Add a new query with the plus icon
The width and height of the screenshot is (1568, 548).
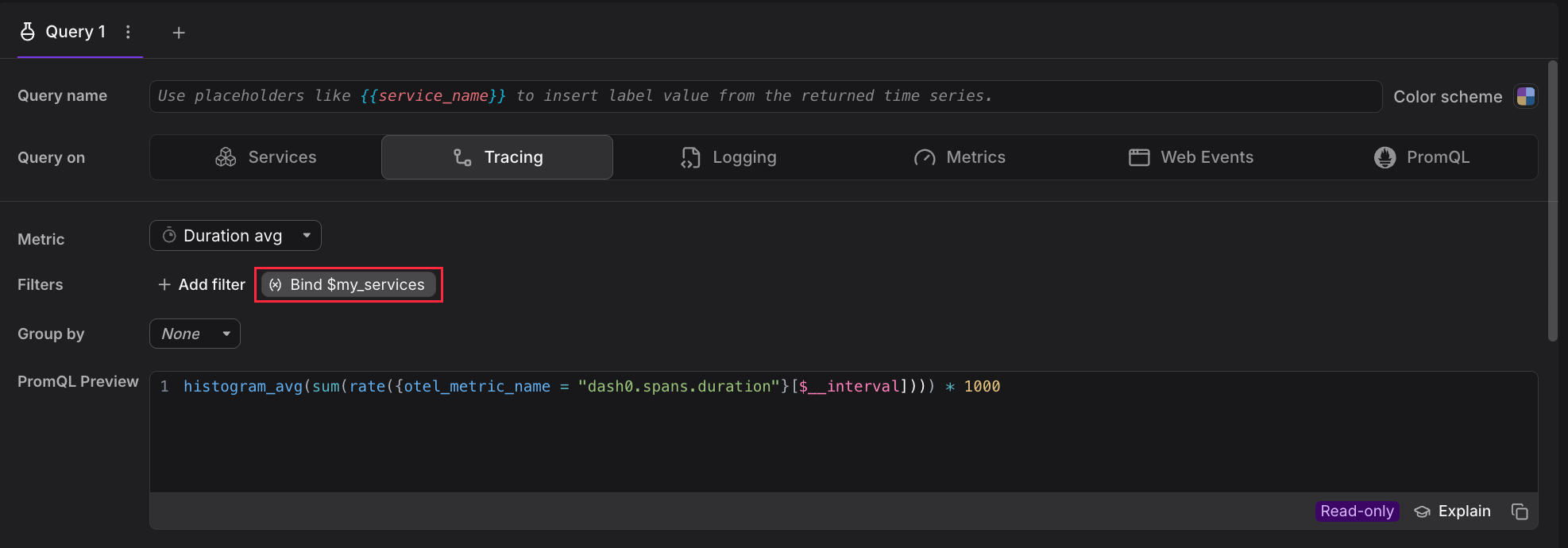pos(179,33)
